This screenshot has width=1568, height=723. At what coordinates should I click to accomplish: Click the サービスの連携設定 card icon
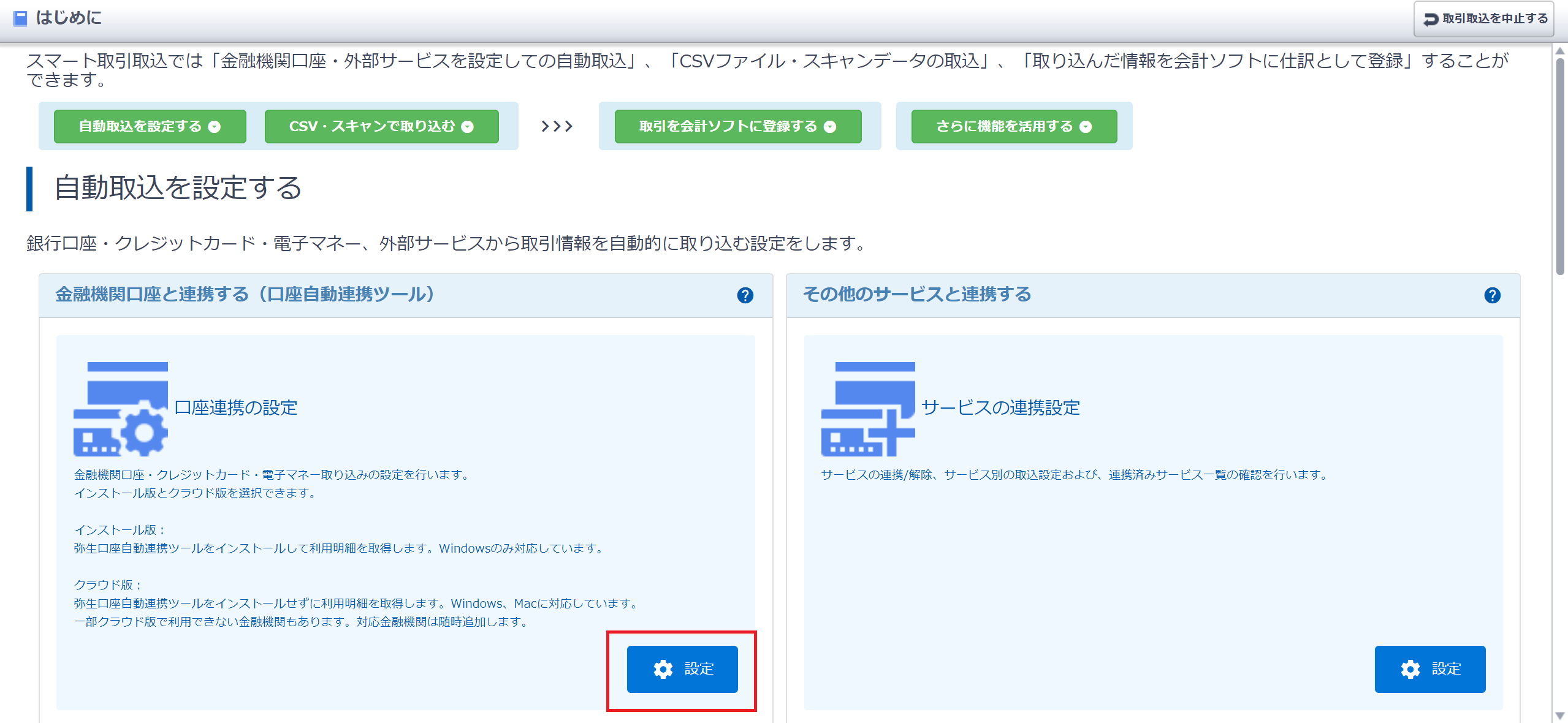click(x=868, y=409)
